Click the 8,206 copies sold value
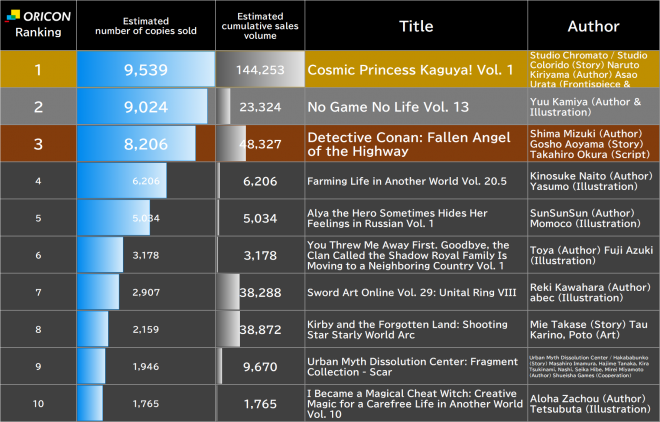The image size is (660, 422). 146,144
